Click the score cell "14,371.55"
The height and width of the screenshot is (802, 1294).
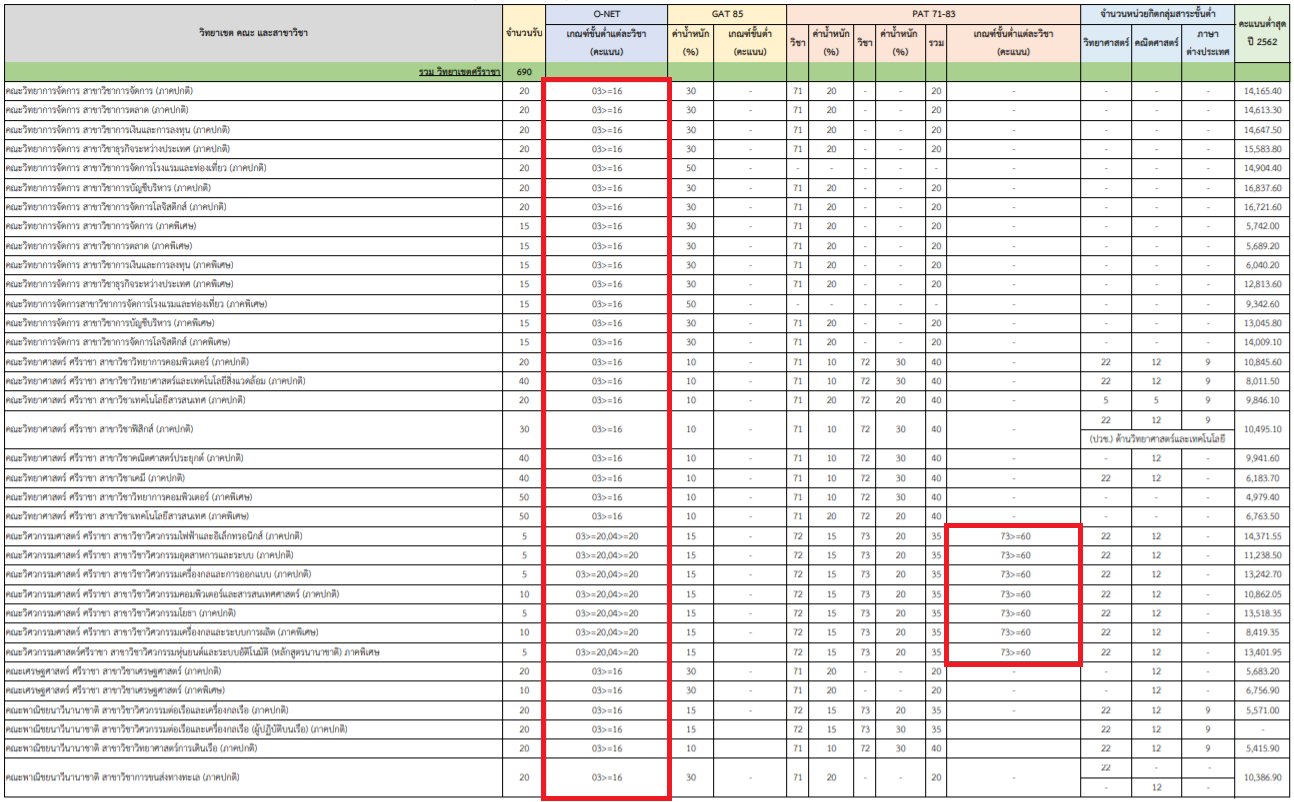pyautogui.click(x=1262, y=536)
